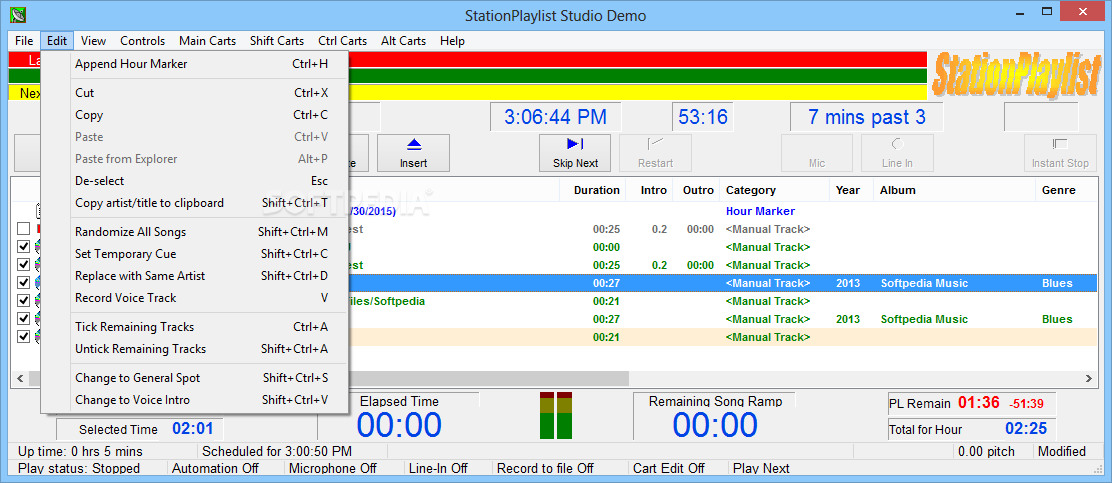Viewport: 1112px width, 483px height.
Task: Click the Category column header
Action: pos(774,190)
